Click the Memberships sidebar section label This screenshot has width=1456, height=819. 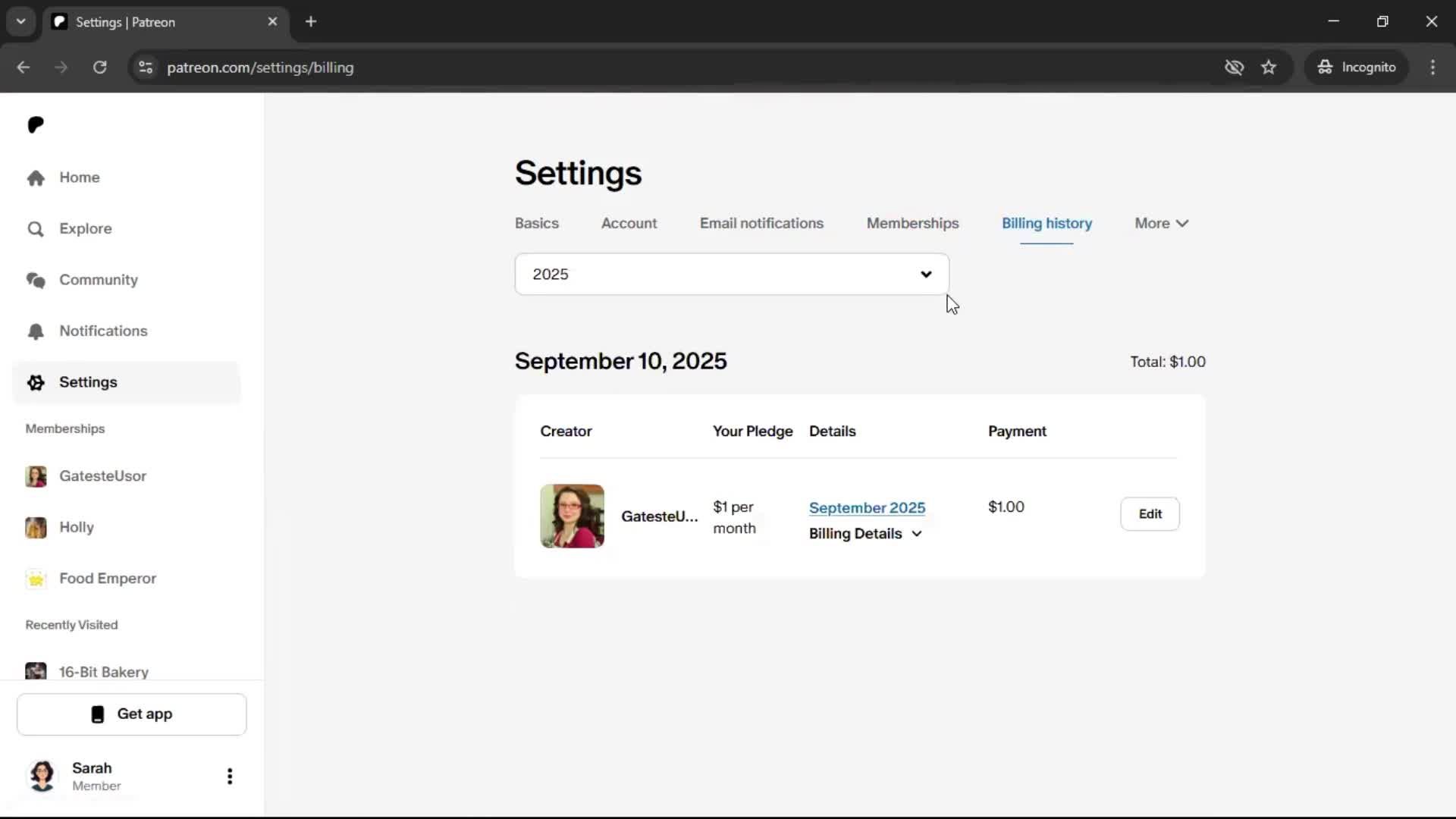[65, 429]
